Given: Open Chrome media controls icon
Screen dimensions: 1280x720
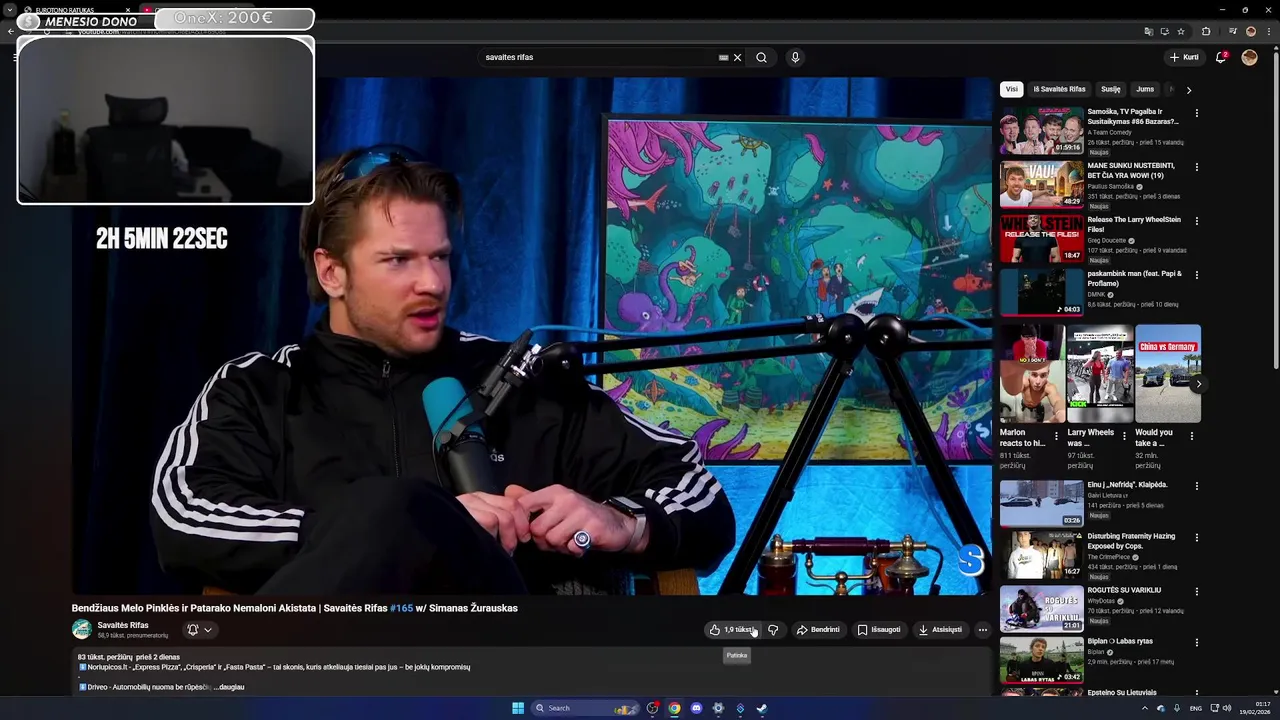Looking at the screenshot, I should [1232, 31].
